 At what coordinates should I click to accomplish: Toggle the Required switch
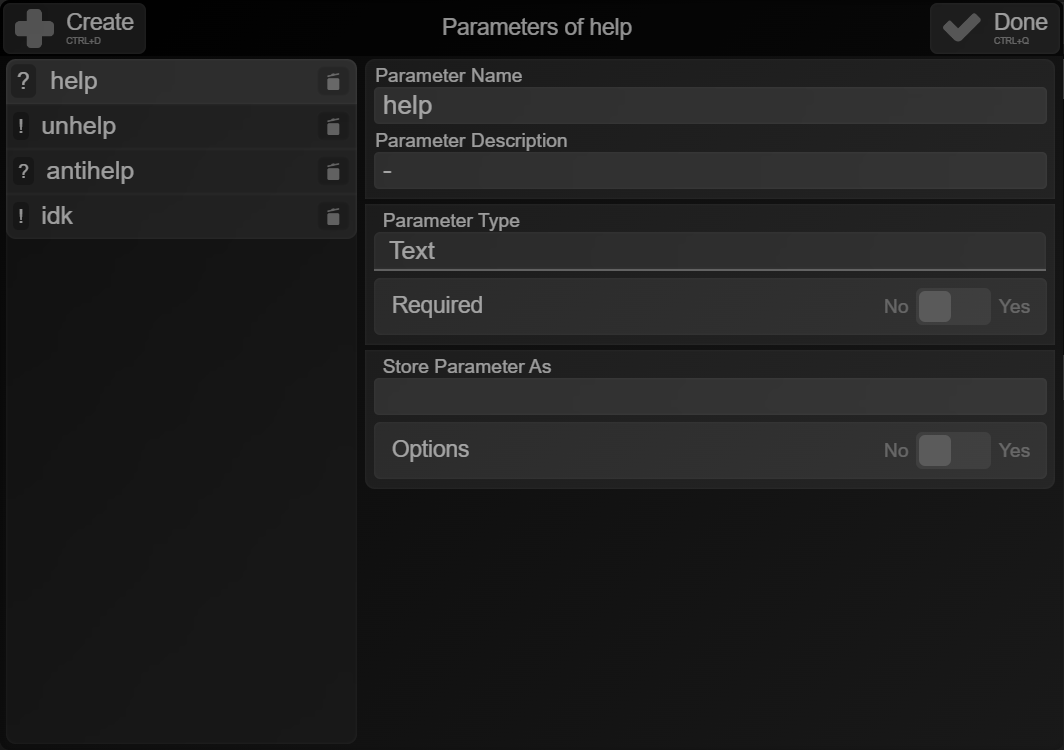pyautogui.click(x=953, y=307)
